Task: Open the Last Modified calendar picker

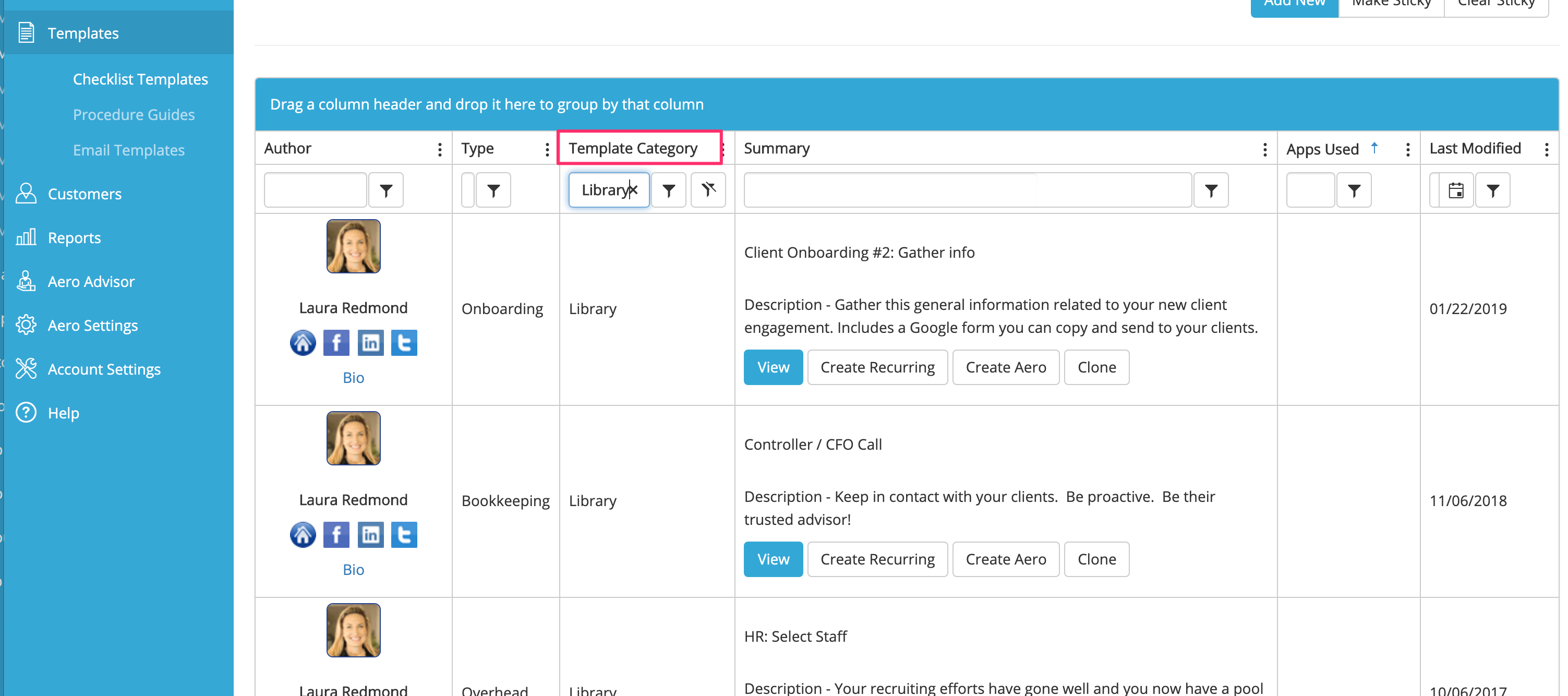Action: coord(1456,190)
